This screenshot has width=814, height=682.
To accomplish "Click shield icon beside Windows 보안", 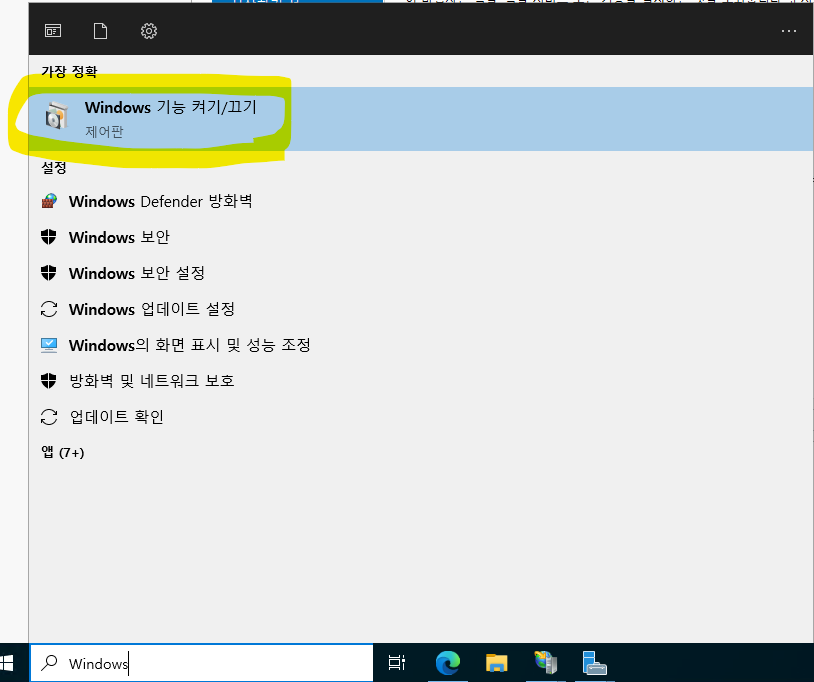I will [49, 237].
